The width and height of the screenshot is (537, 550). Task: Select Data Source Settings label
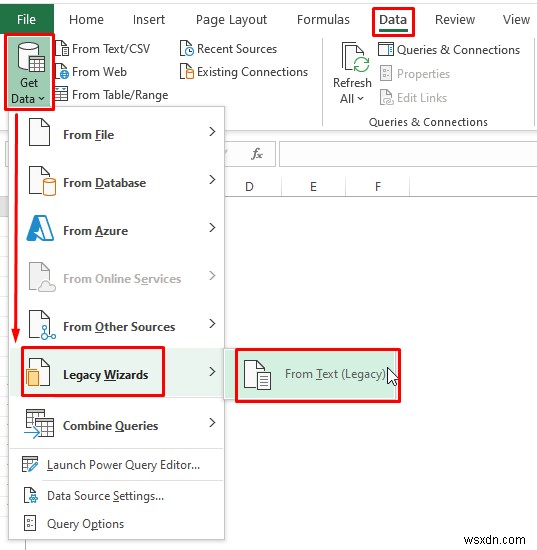click(x=106, y=496)
